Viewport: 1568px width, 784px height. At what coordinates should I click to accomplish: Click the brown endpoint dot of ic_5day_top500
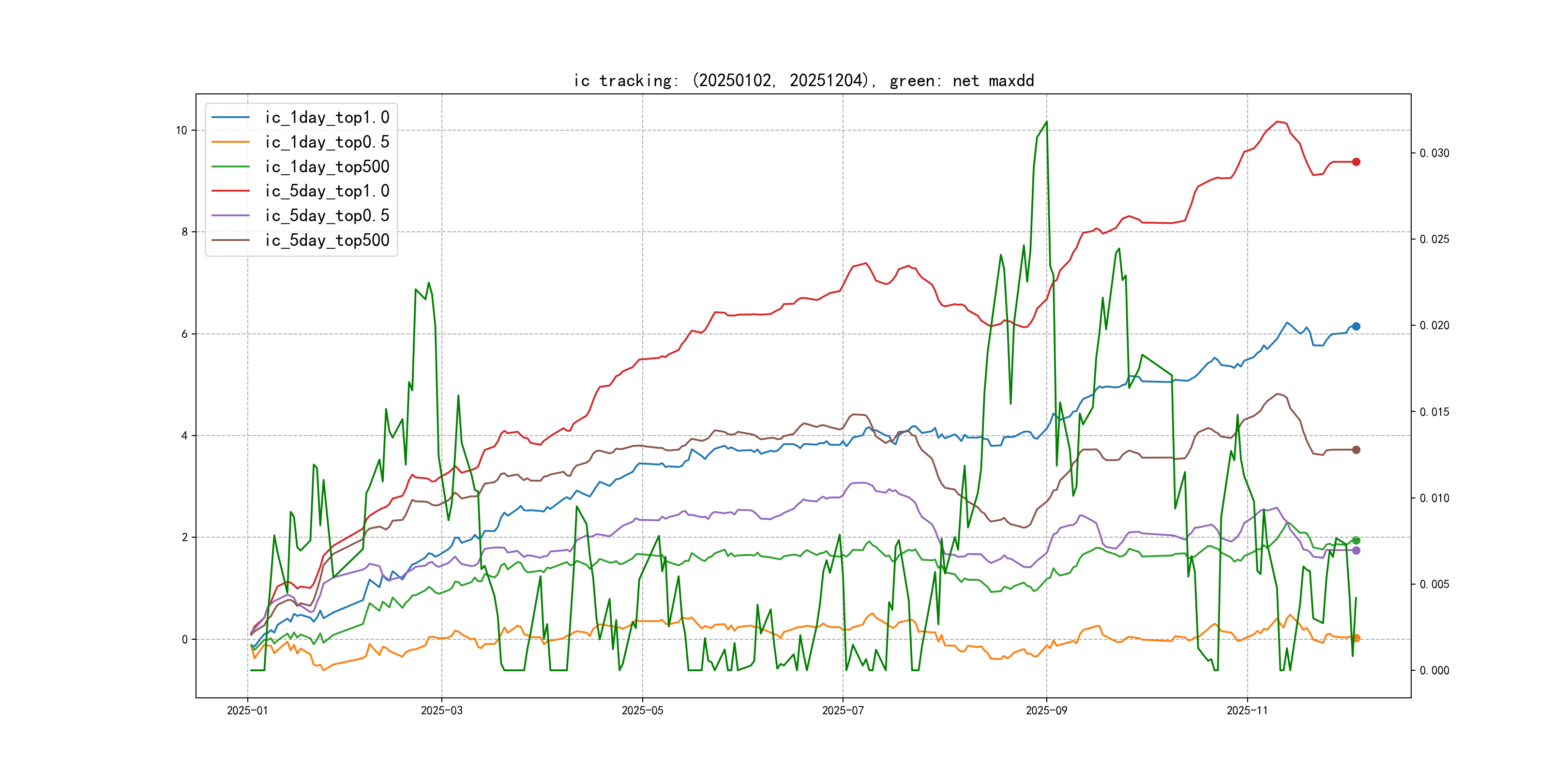click(x=1356, y=450)
